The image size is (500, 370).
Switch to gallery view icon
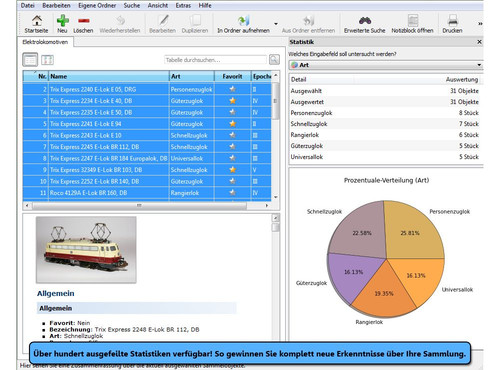pyautogui.click(x=47, y=60)
